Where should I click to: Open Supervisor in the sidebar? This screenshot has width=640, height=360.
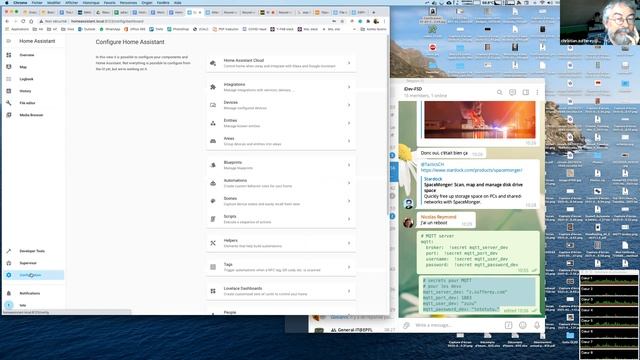[33, 263]
